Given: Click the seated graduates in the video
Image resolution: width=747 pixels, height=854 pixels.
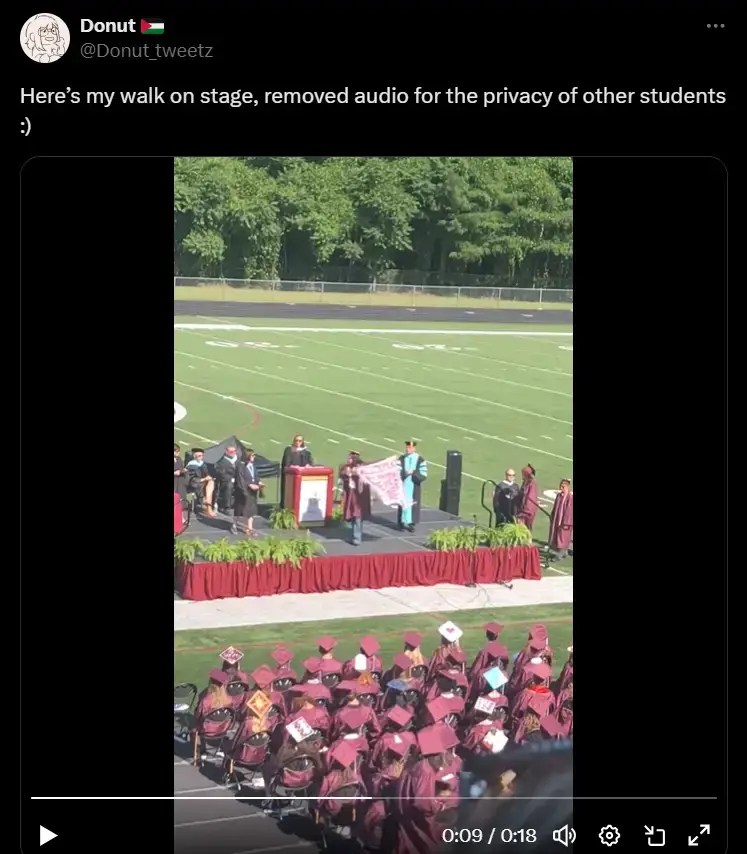Looking at the screenshot, I should [376, 719].
